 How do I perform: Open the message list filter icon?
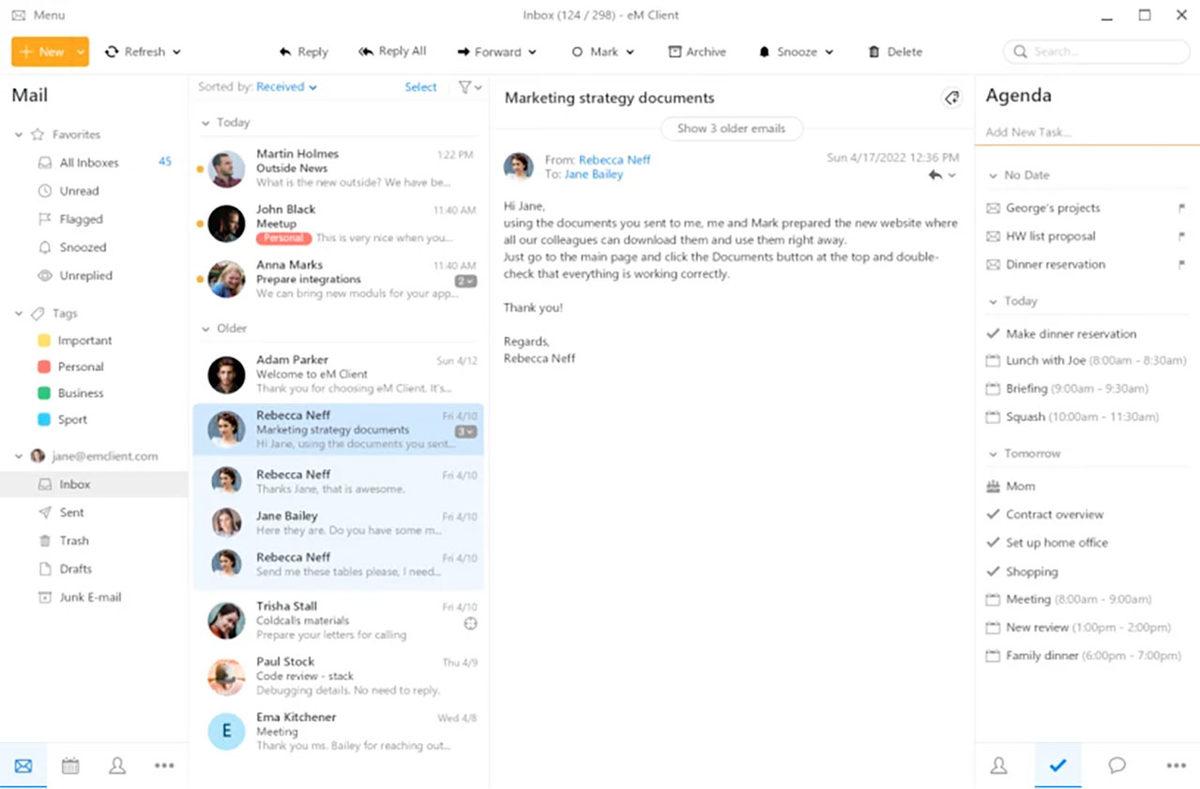coord(463,87)
